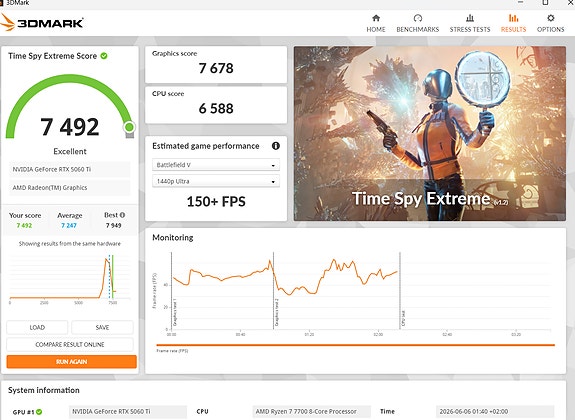Click the green validation checkmark by score title
The height and width of the screenshot is (420, 575).
tap(104, 56)
